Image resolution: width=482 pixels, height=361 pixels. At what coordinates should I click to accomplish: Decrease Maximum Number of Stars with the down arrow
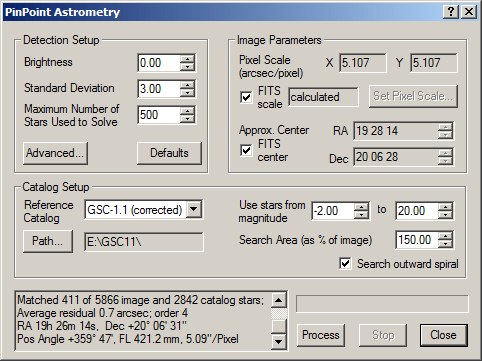point(187,118)
